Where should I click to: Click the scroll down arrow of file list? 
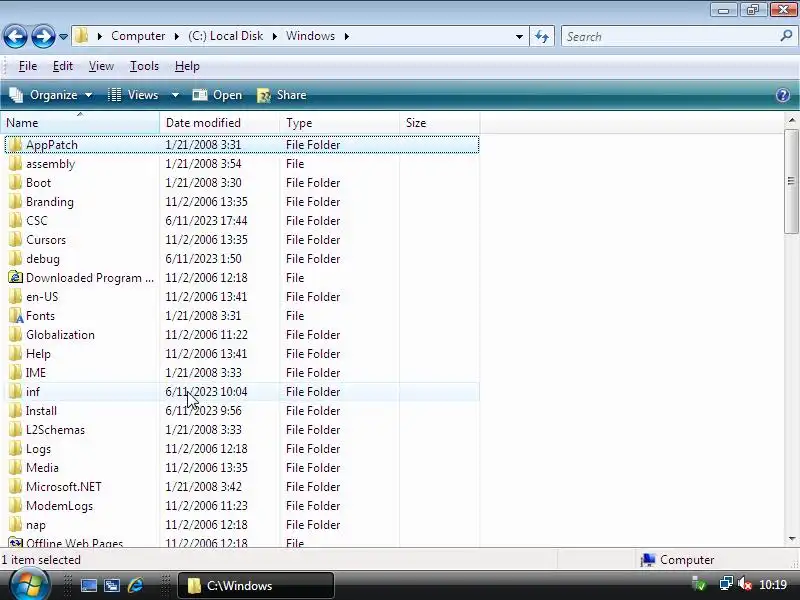tap(791, 539)
